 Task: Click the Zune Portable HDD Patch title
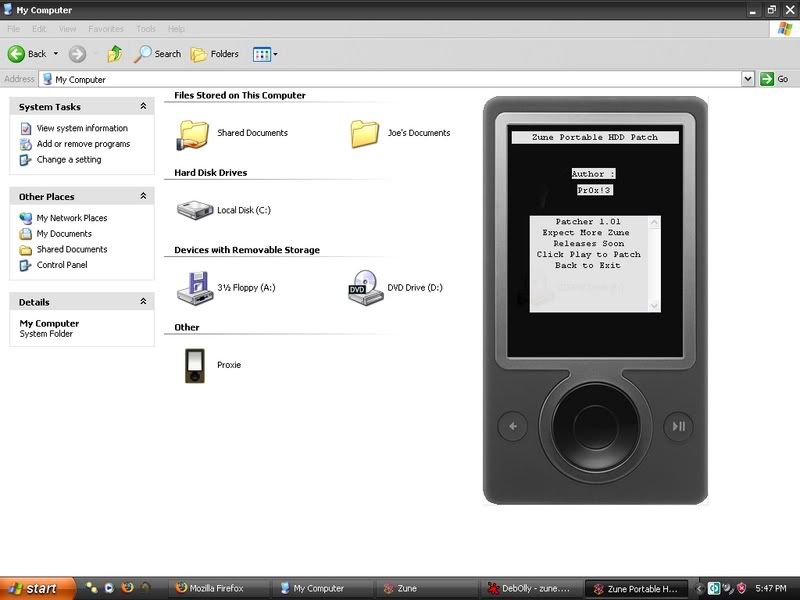click(x=595, y=137)
